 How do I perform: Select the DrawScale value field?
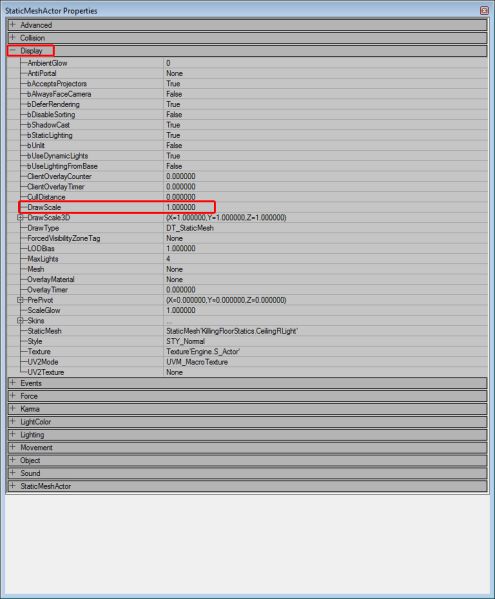[x=325, y=207]
